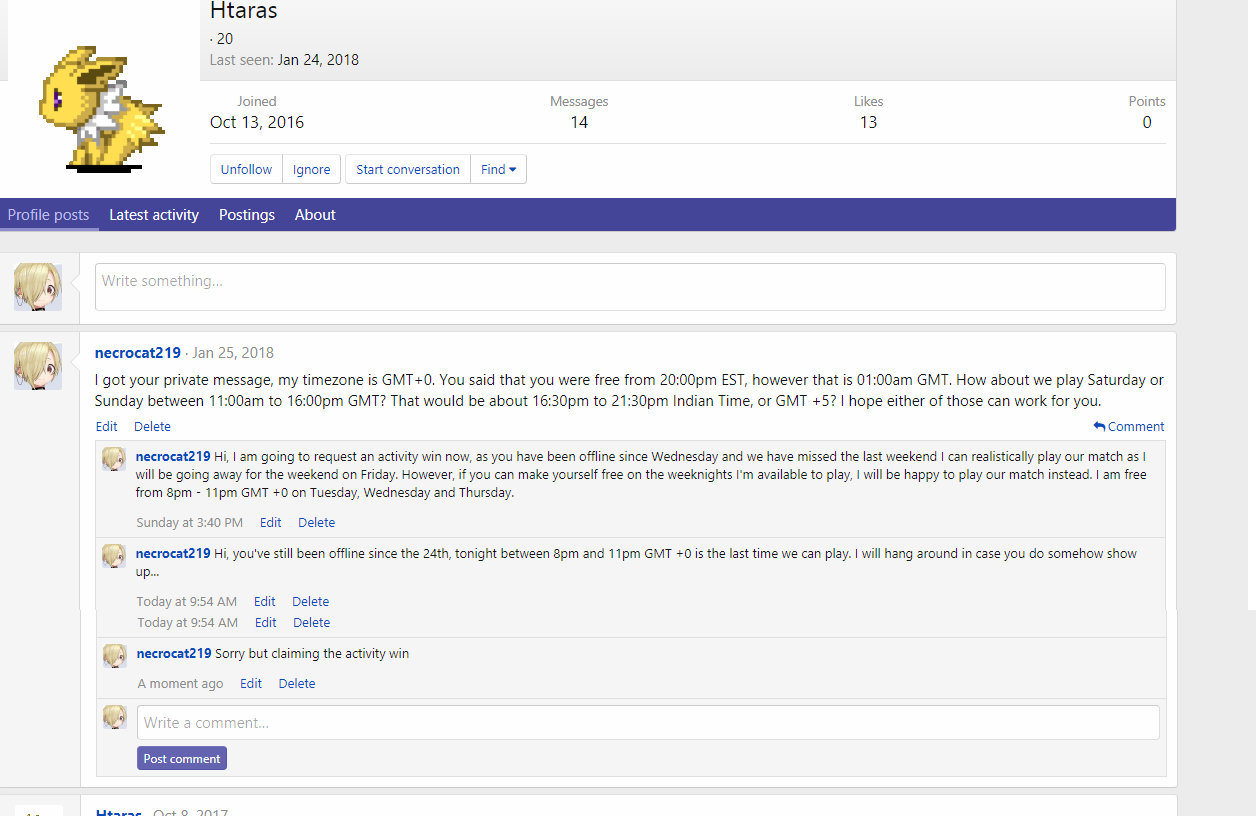Screen dimensions: 1256x816
Task: Focus the Write something text box
Action: pos(630,287)
